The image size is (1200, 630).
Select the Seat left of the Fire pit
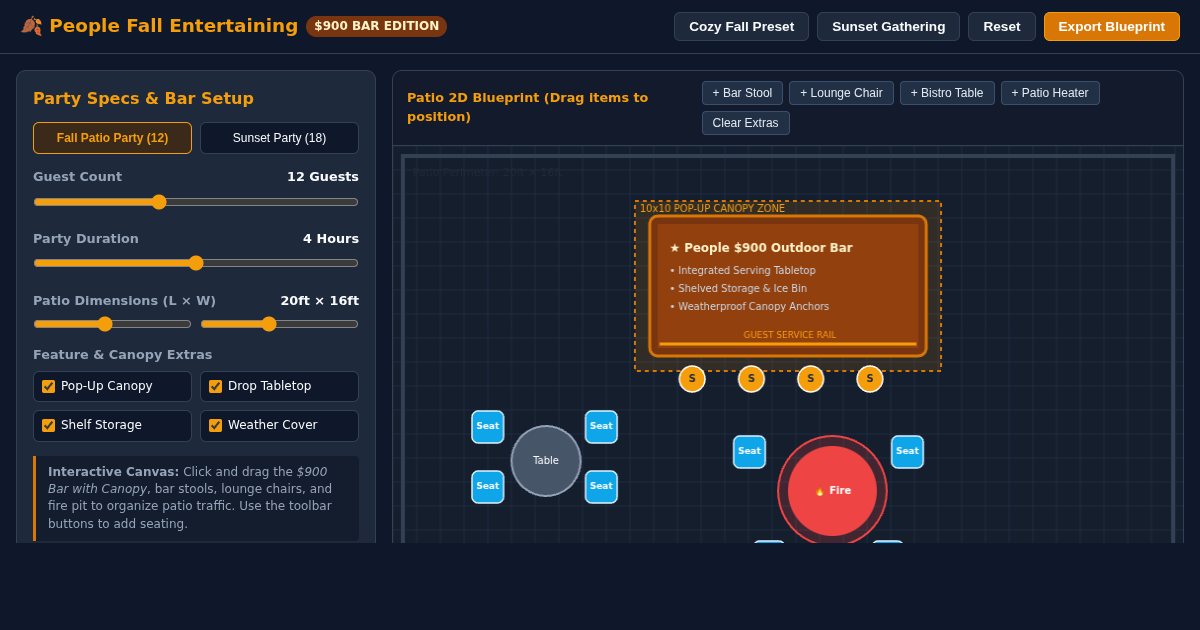[749, 452]
